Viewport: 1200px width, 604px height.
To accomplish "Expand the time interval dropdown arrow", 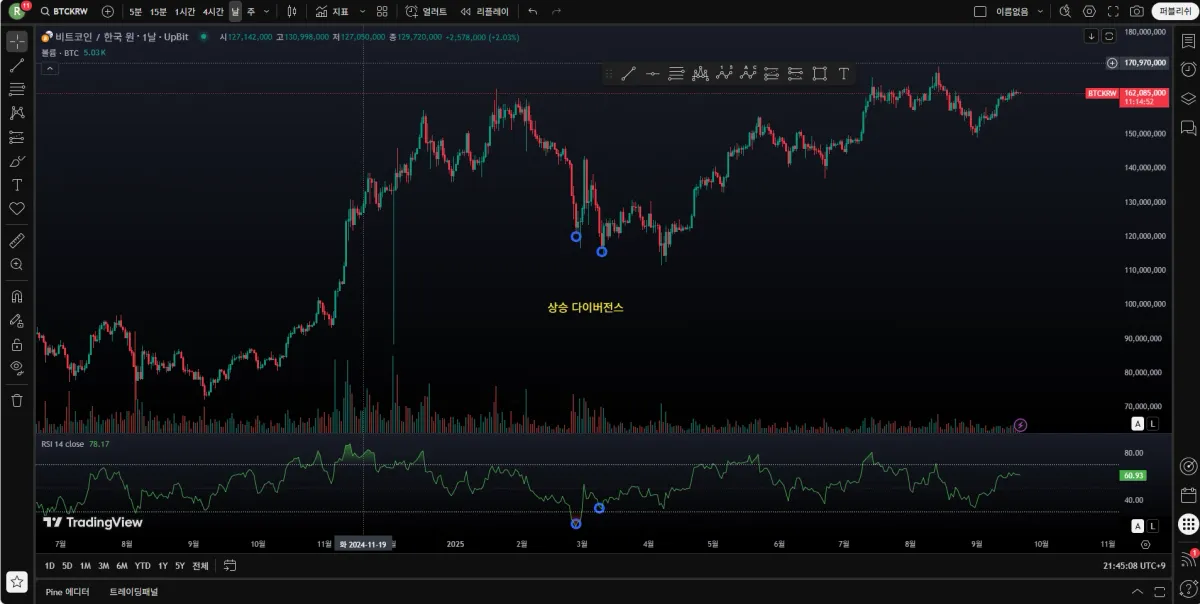I will coord(266,11).
